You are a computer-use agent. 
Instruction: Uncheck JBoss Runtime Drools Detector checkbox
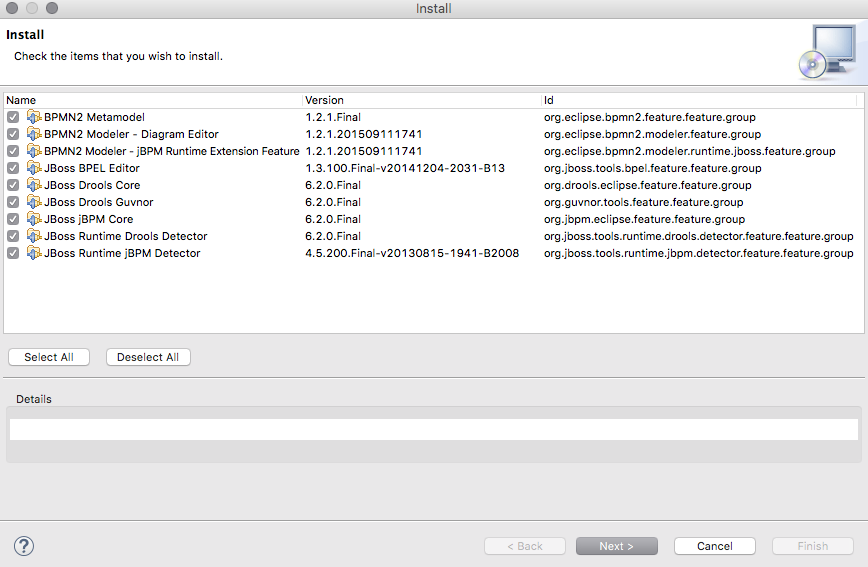(13, 236)
